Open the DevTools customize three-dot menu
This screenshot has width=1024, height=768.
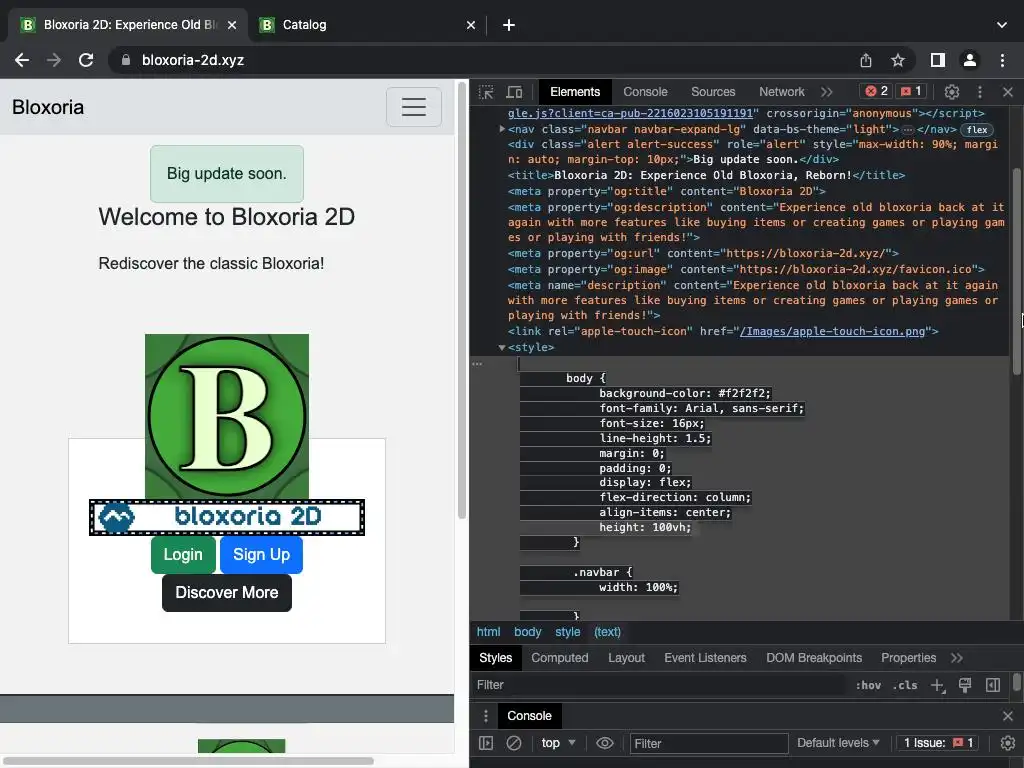pos(980,92)
